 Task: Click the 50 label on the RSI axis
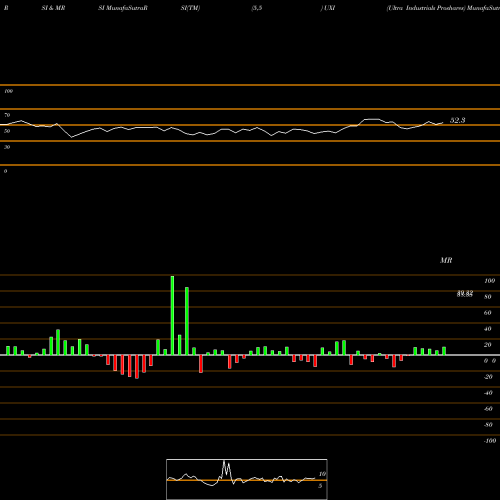[x=7, y=131]
